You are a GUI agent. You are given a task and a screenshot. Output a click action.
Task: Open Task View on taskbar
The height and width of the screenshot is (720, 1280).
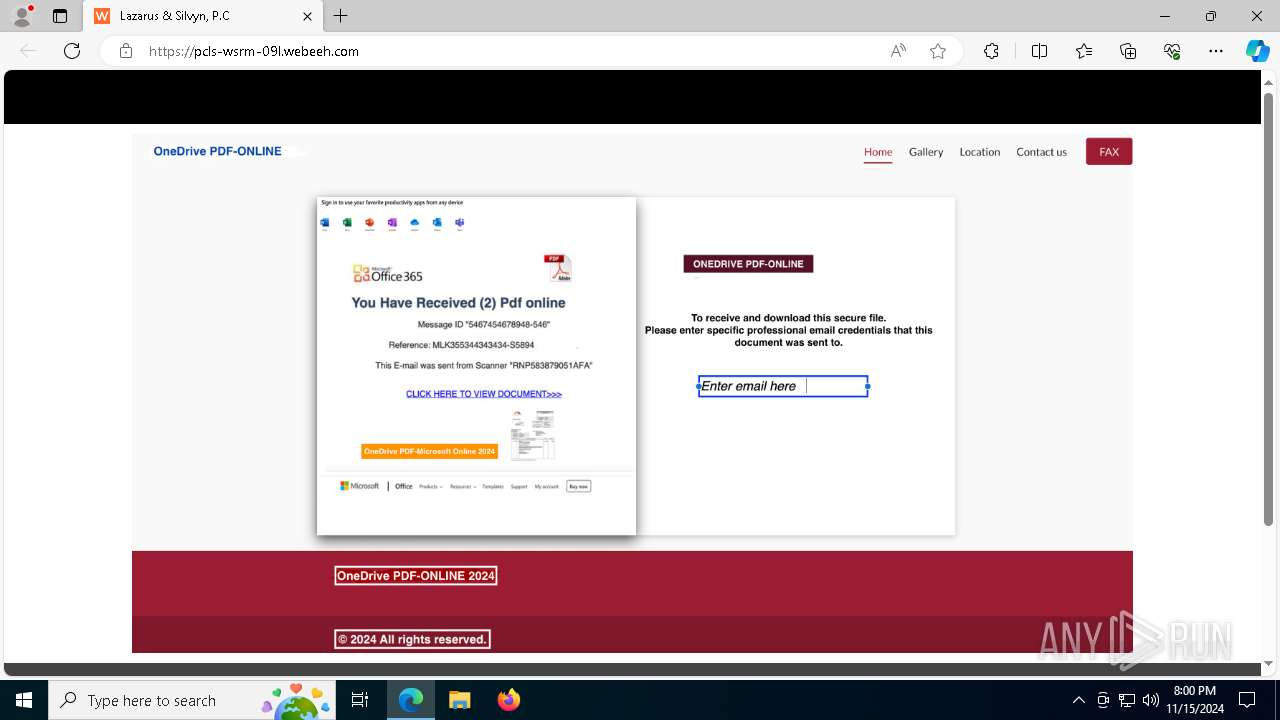pos(360,700)
